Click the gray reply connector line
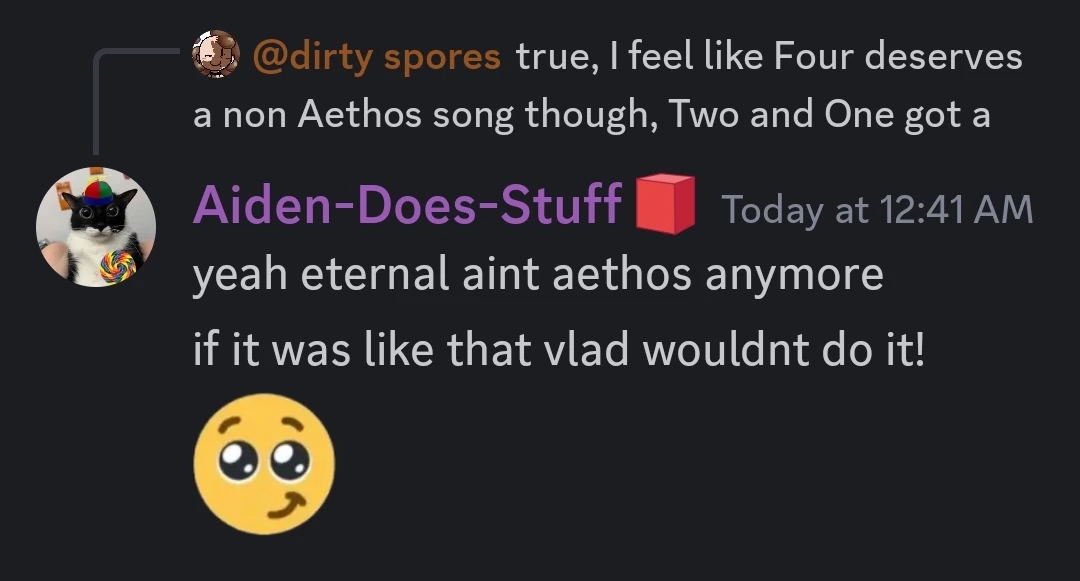Viewport: 1080px width, 581px height. (x=97, y=100)
